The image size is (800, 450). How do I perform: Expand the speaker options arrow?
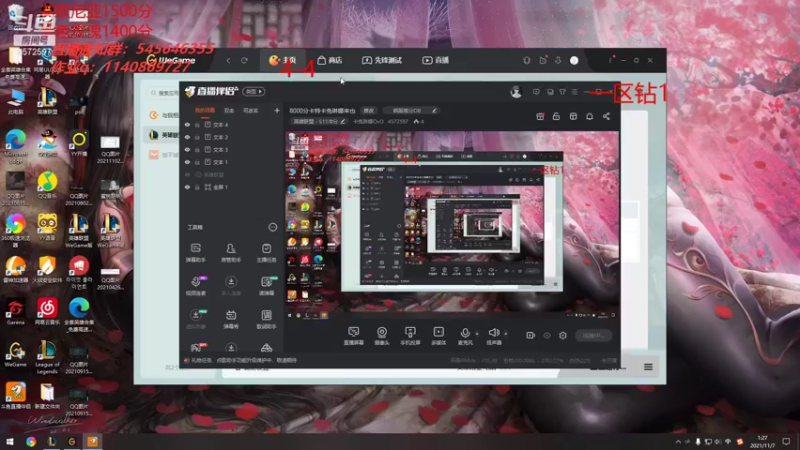click(x=506, y=334)
